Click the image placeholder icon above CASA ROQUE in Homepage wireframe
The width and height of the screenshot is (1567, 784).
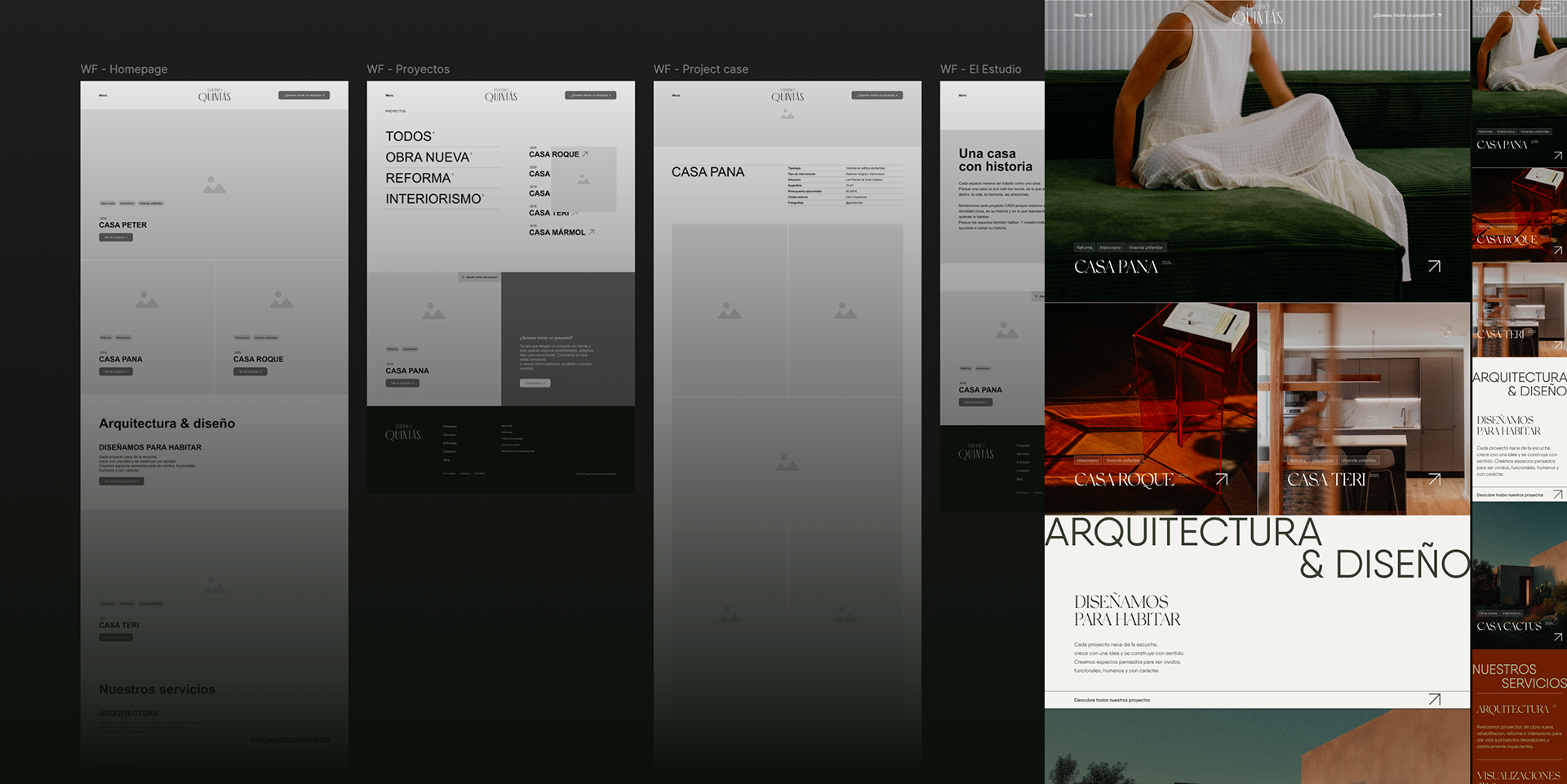coord(282,299)
